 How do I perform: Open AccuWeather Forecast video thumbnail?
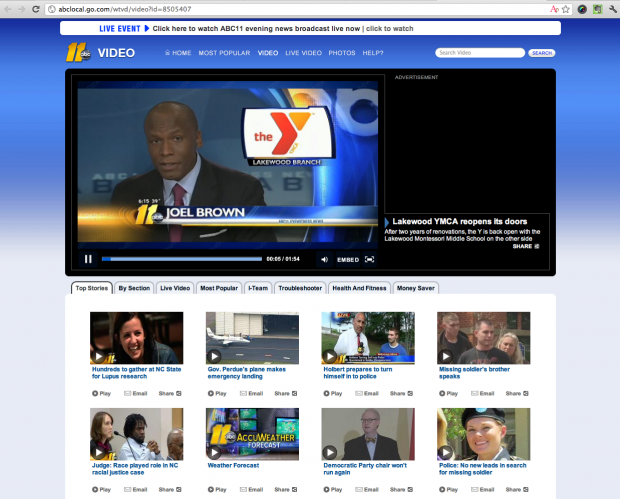click(x=252, y=434)
